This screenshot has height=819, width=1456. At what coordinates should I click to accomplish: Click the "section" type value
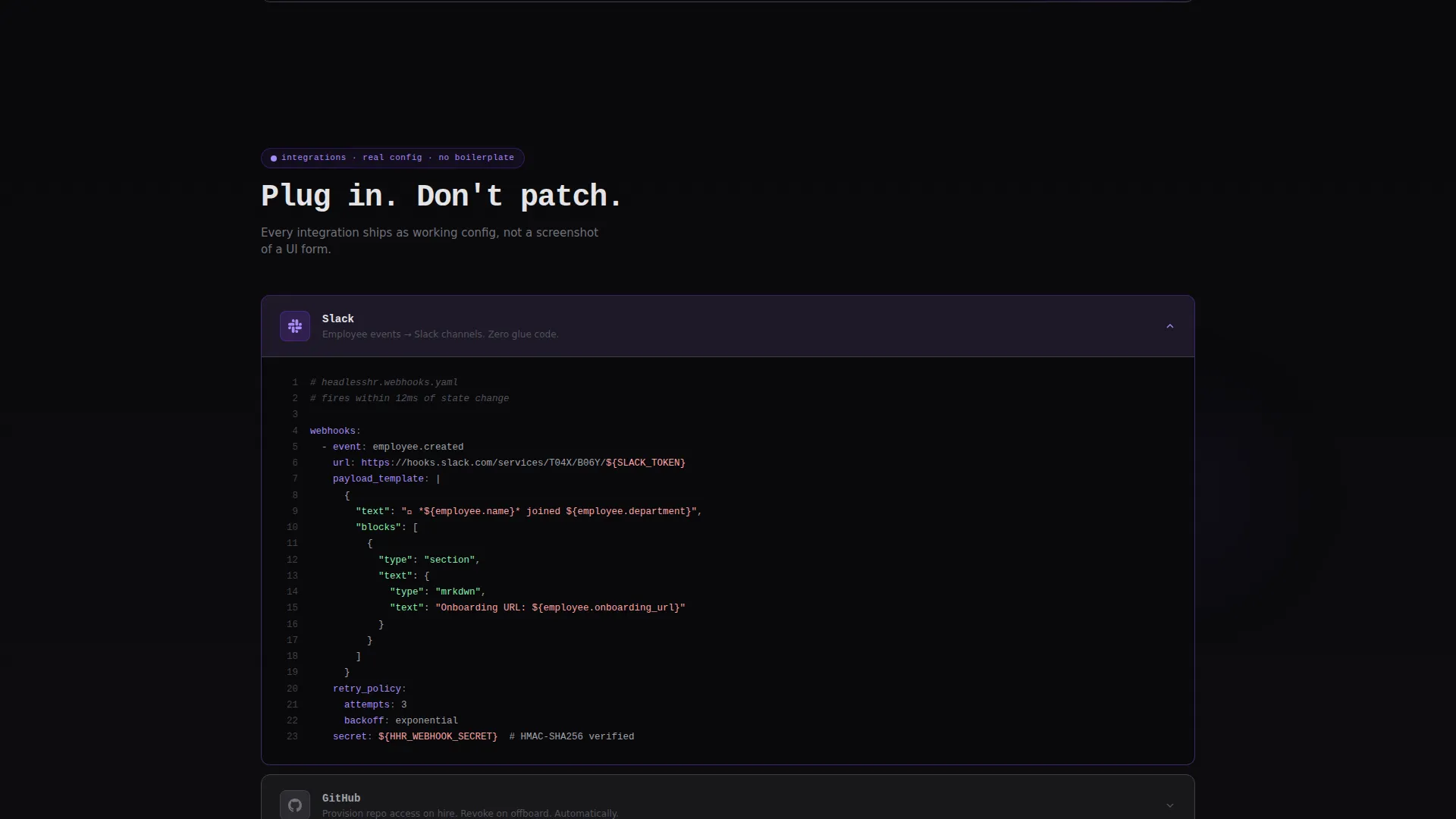tap(450, 560)
